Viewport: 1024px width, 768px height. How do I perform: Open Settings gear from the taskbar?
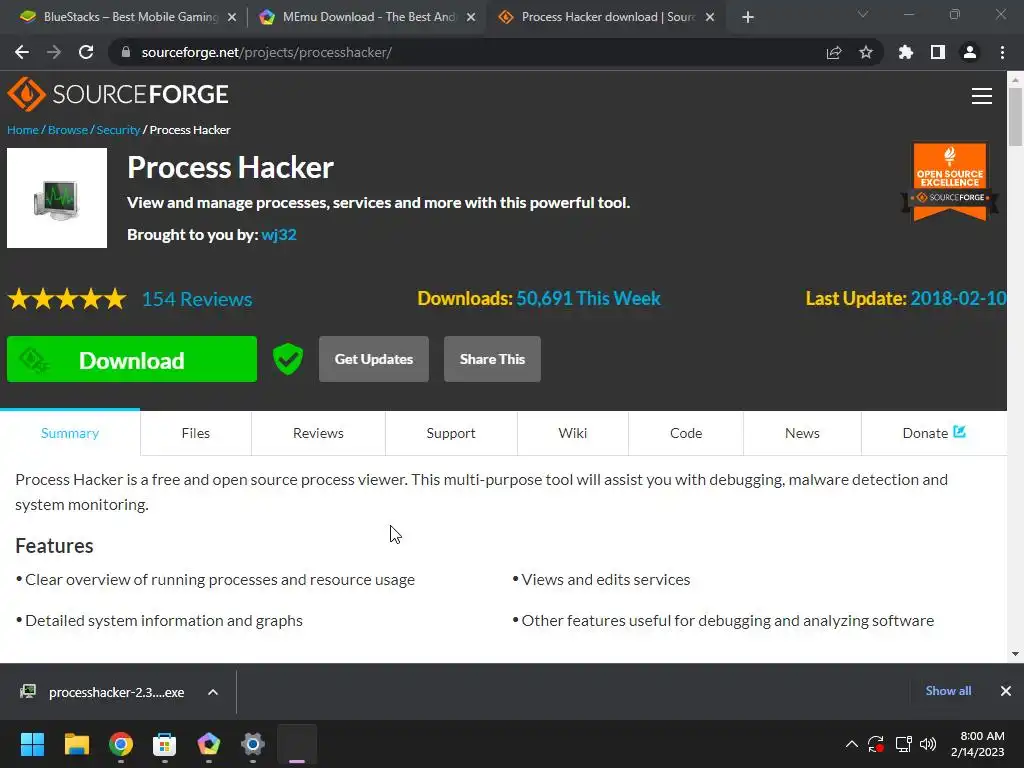click(x=253, y=744)
